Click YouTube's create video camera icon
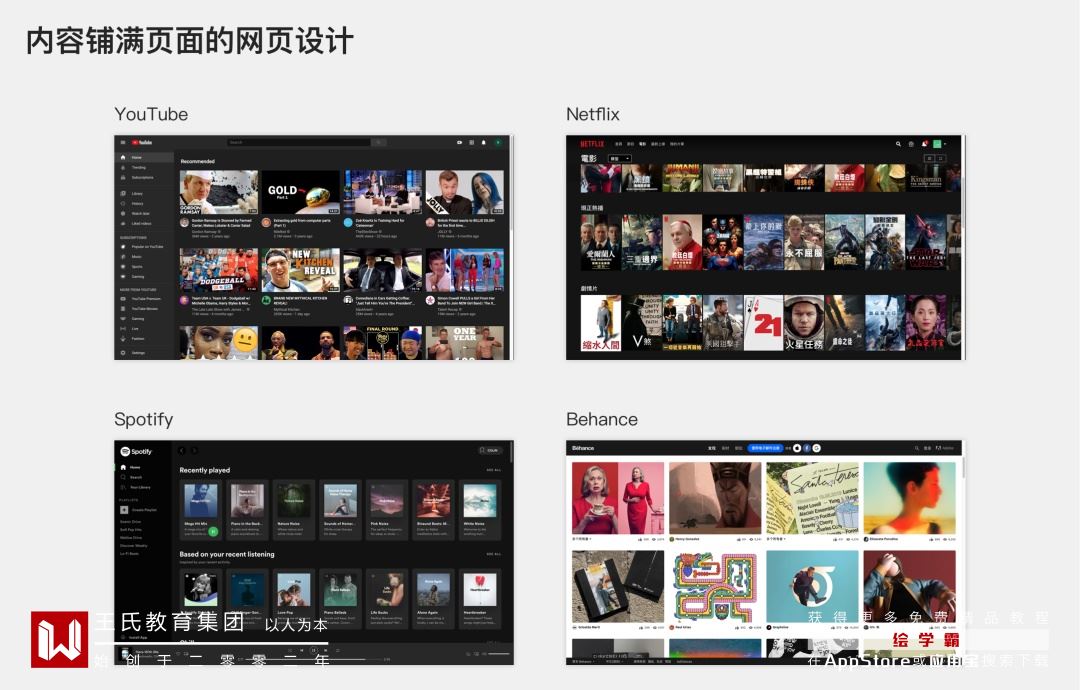This screenshot has height=690, width=1080. click(459, 143)
